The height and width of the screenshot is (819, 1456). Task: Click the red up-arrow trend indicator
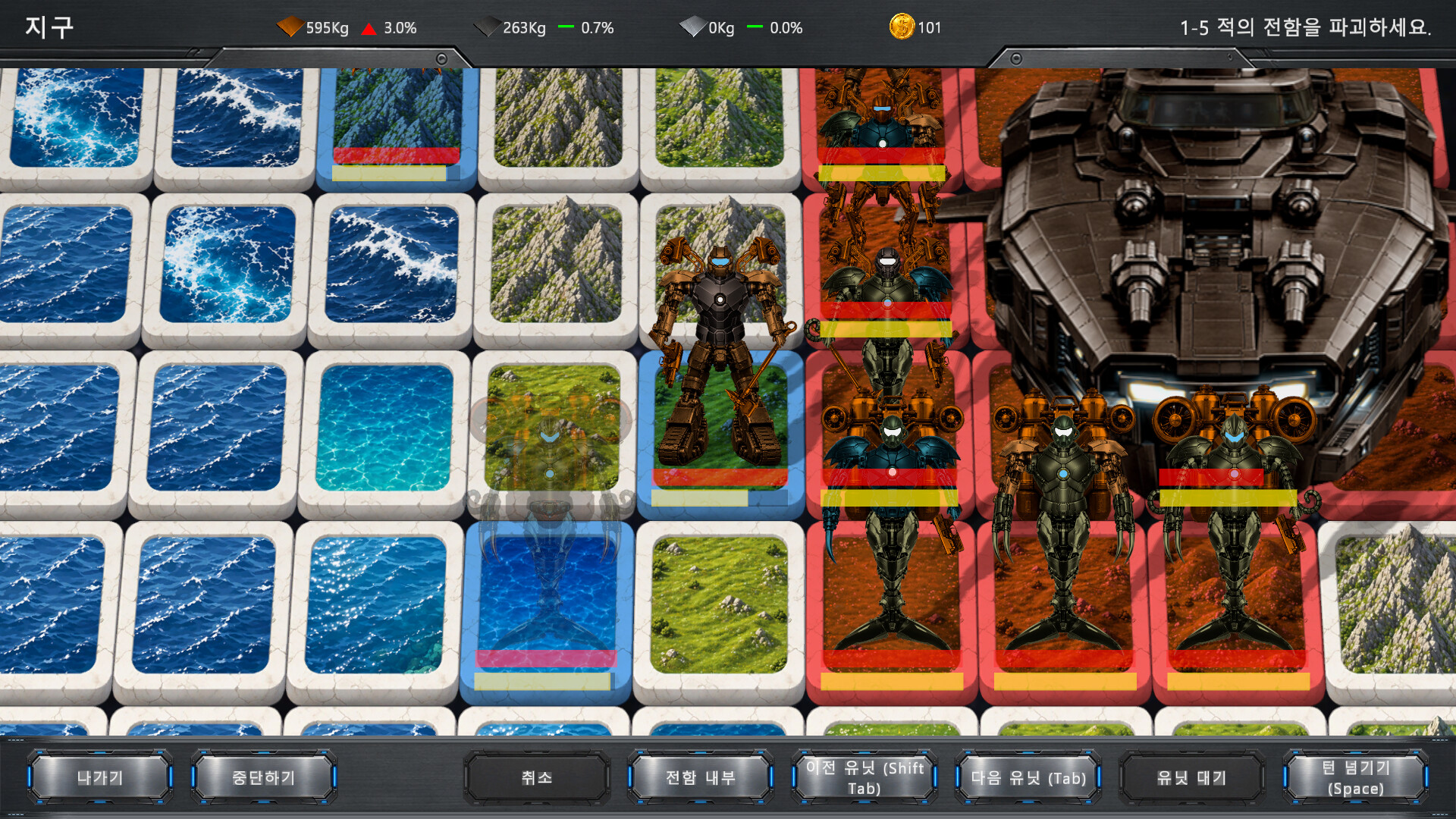click(x=369, y=29)
